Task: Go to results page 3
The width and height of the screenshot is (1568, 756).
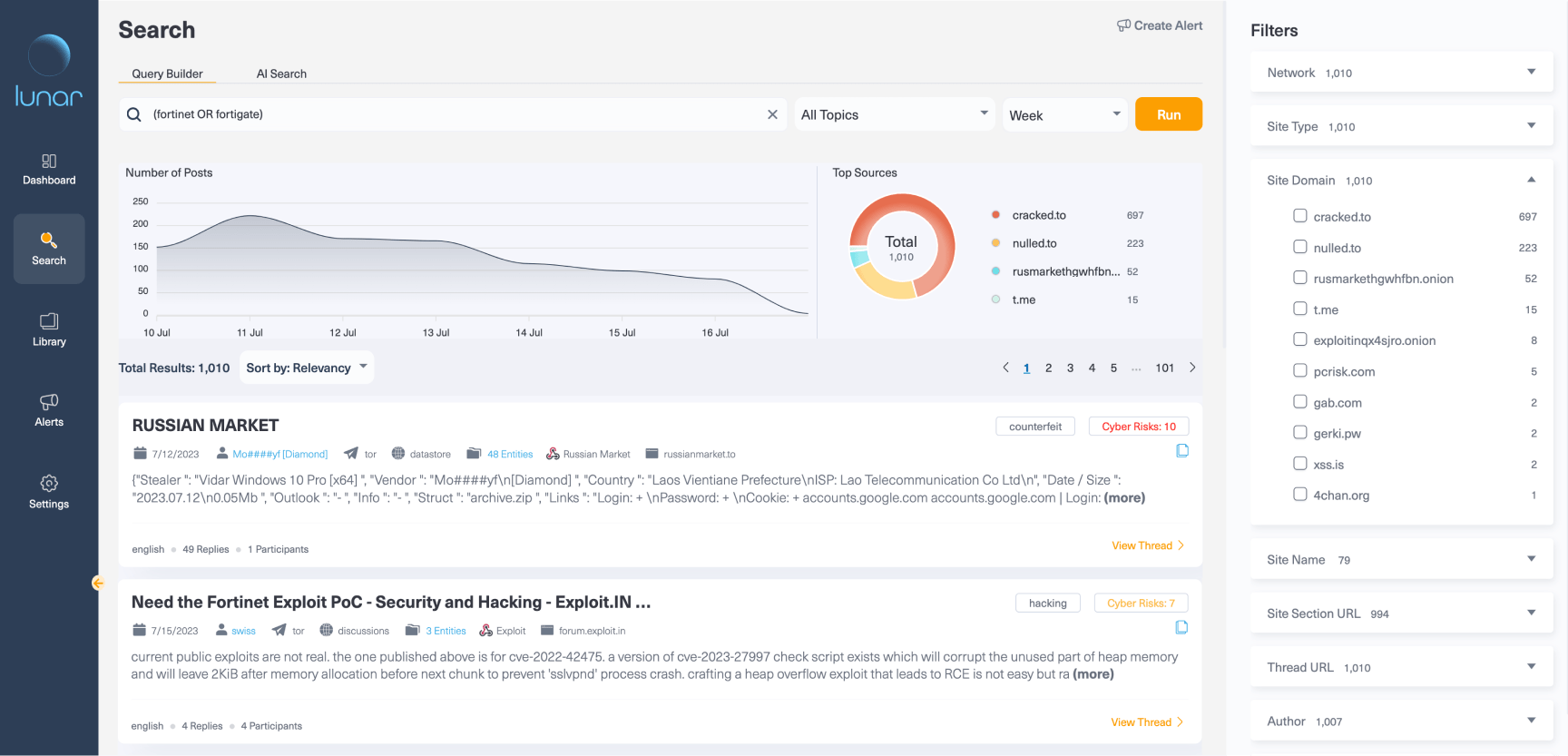Action: point(1070,368)
